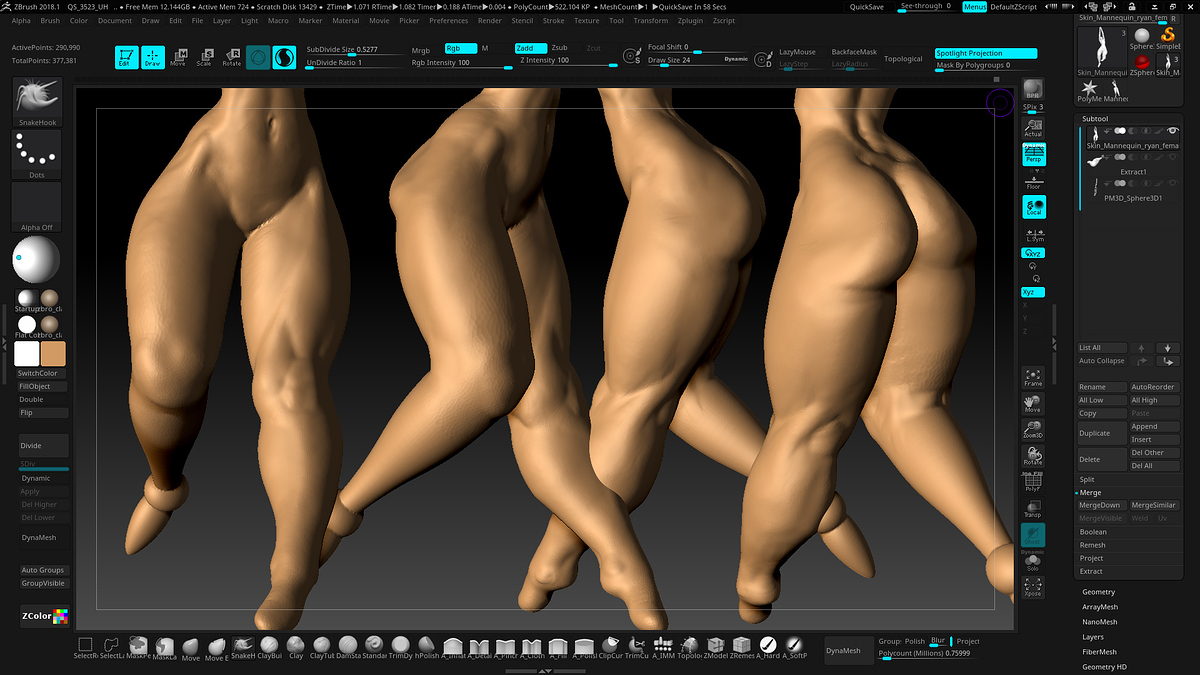
Task: Open the Brush menu
Action: (50, 20)
